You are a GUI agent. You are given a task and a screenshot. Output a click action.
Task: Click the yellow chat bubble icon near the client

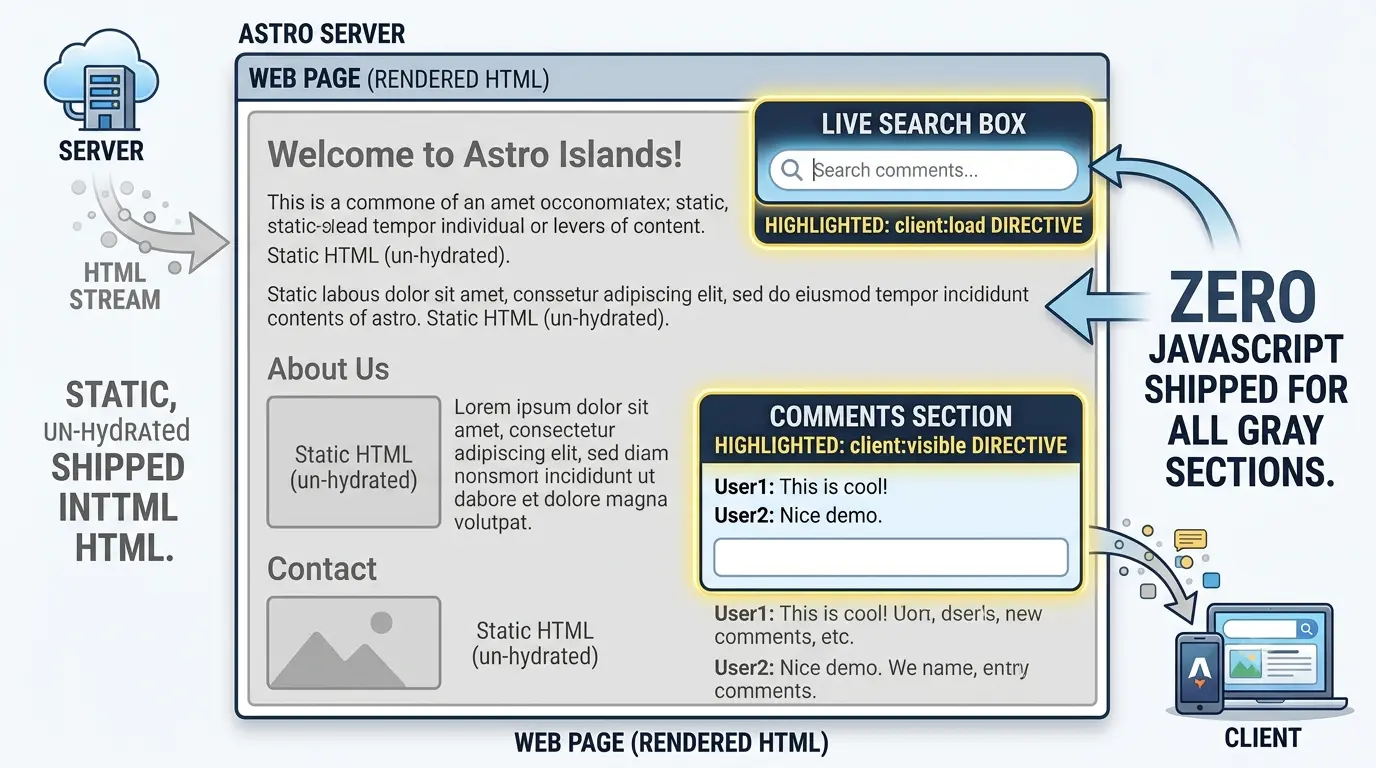[1190, 540]
